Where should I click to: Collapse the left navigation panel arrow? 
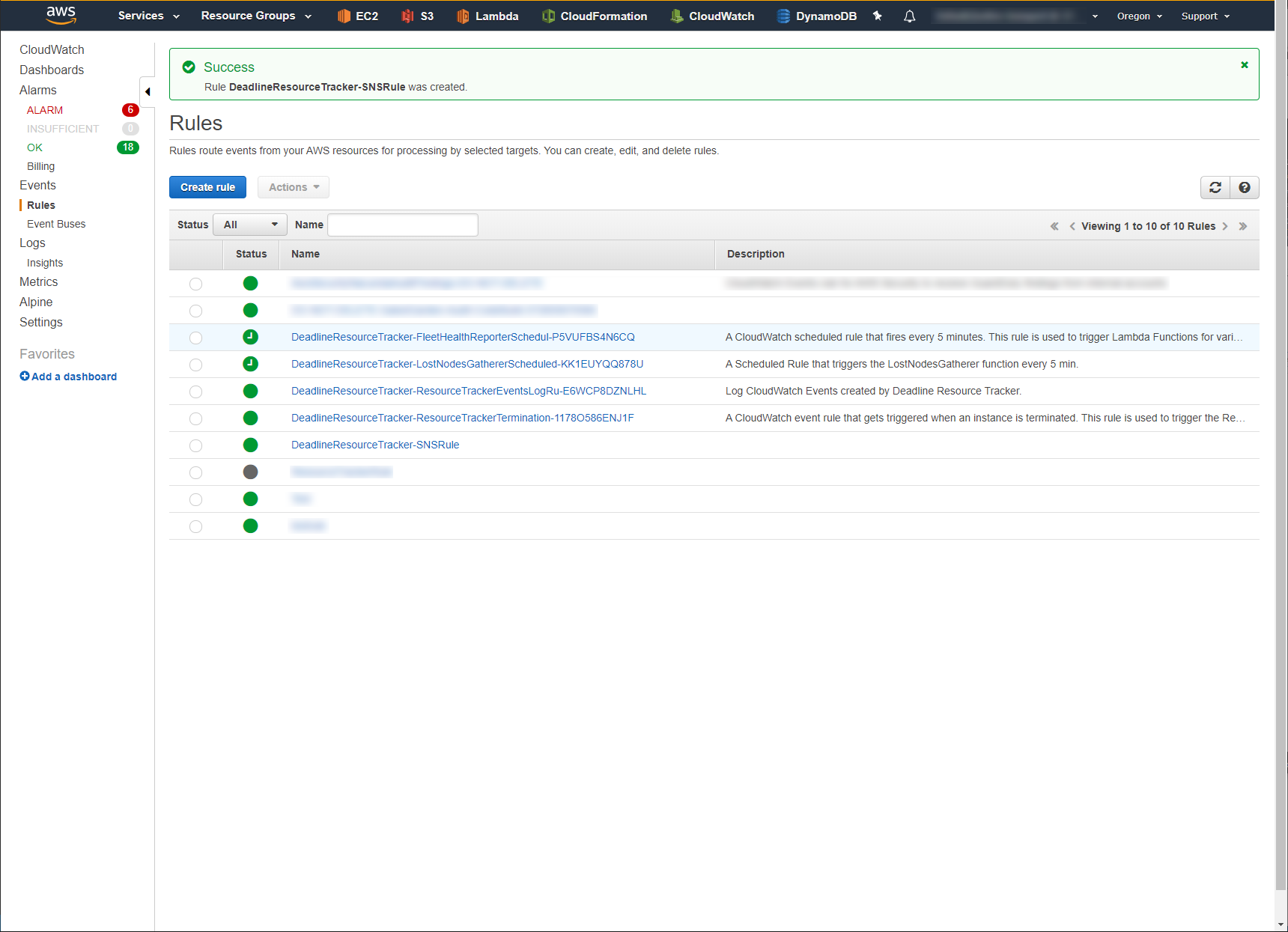click(x=148, y=91)
